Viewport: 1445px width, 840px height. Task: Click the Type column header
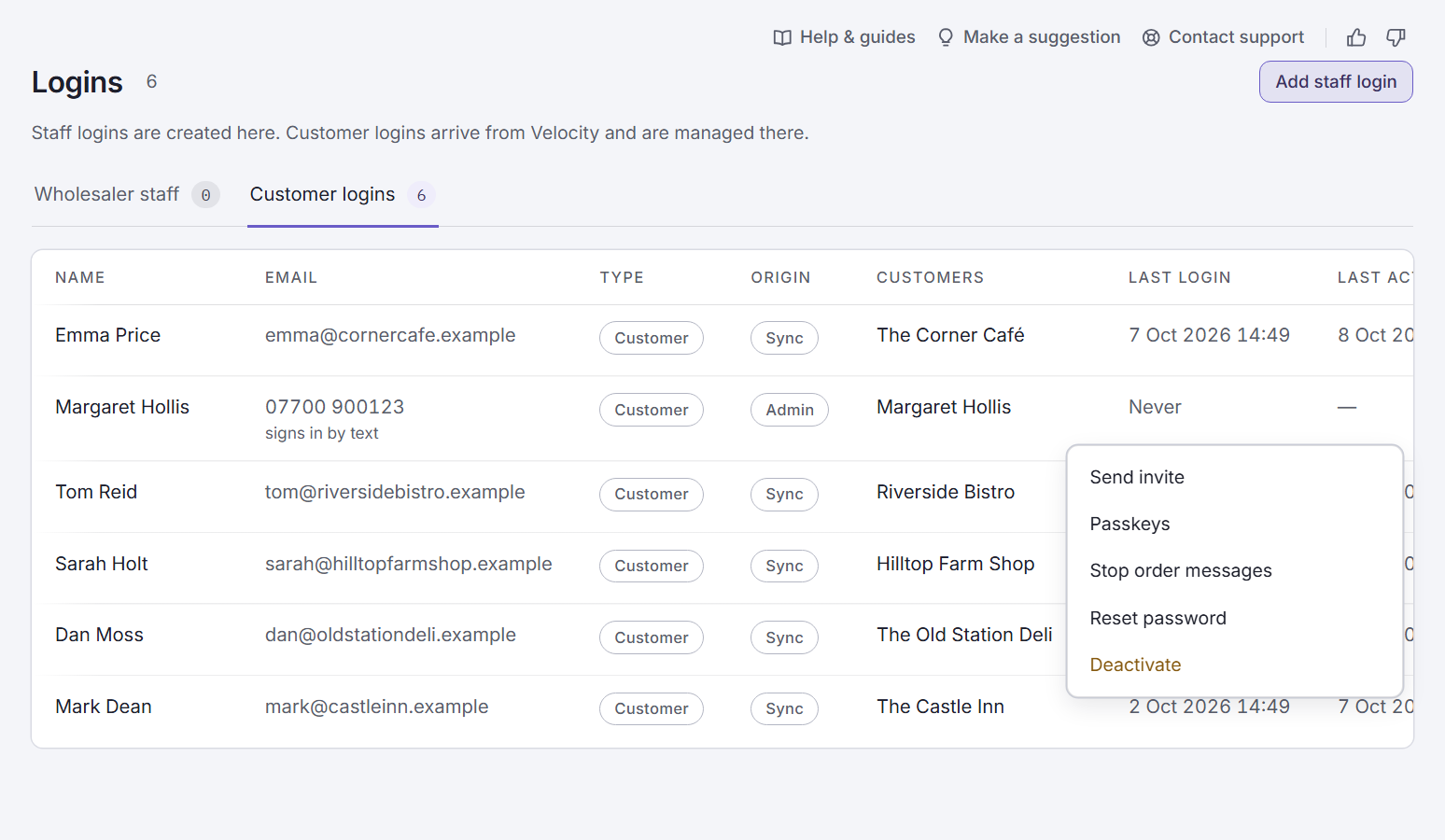pos(622,277)
